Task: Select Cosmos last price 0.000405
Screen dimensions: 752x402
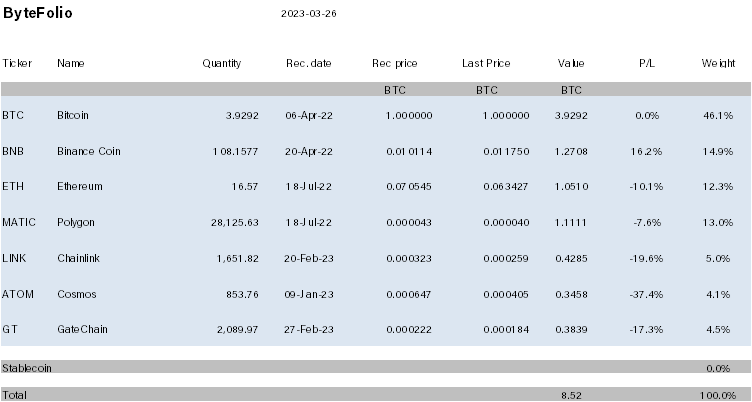Action: (506, 295)
